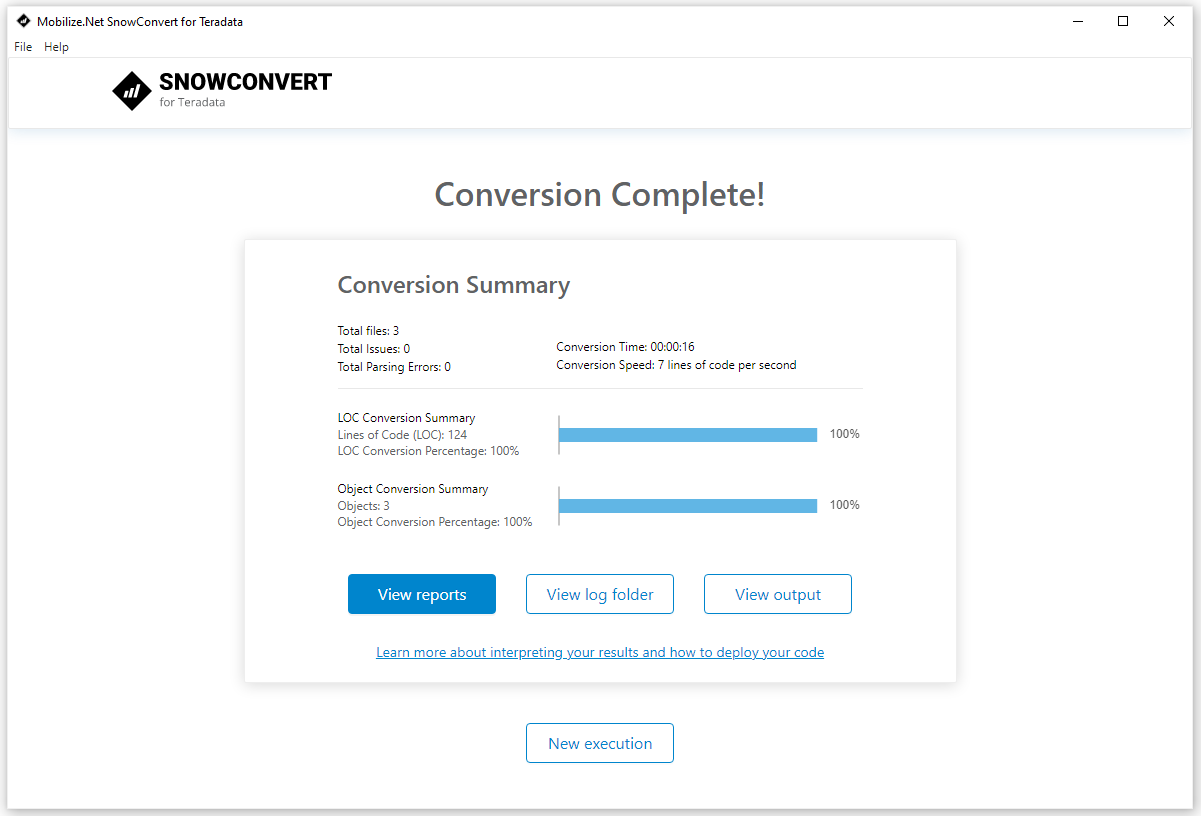Close the SnowConvert window
This screenshot has height=816, width=1201.
tap(1169, 21)
